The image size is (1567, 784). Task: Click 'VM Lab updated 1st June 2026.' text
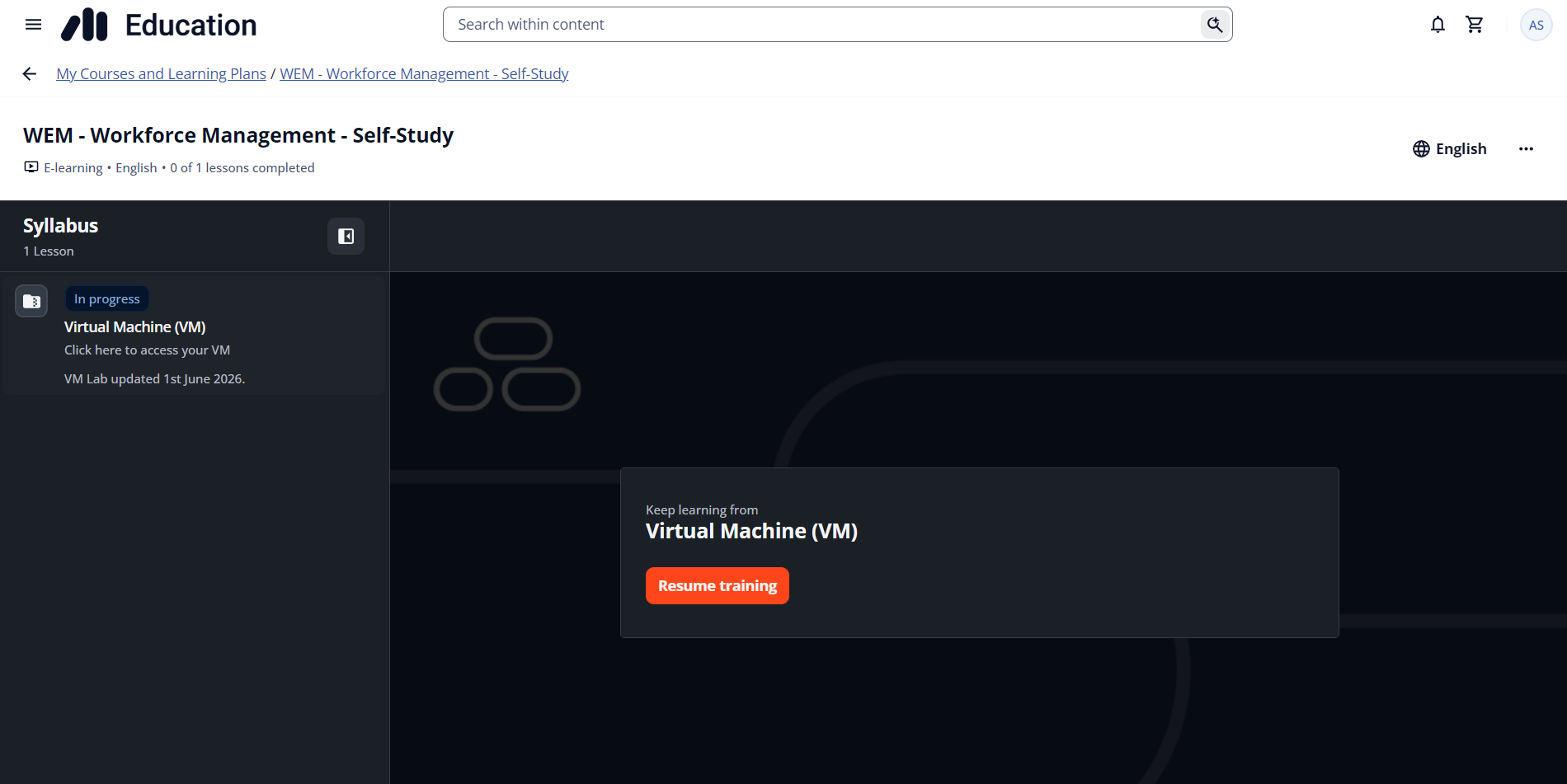click(154, 379)
